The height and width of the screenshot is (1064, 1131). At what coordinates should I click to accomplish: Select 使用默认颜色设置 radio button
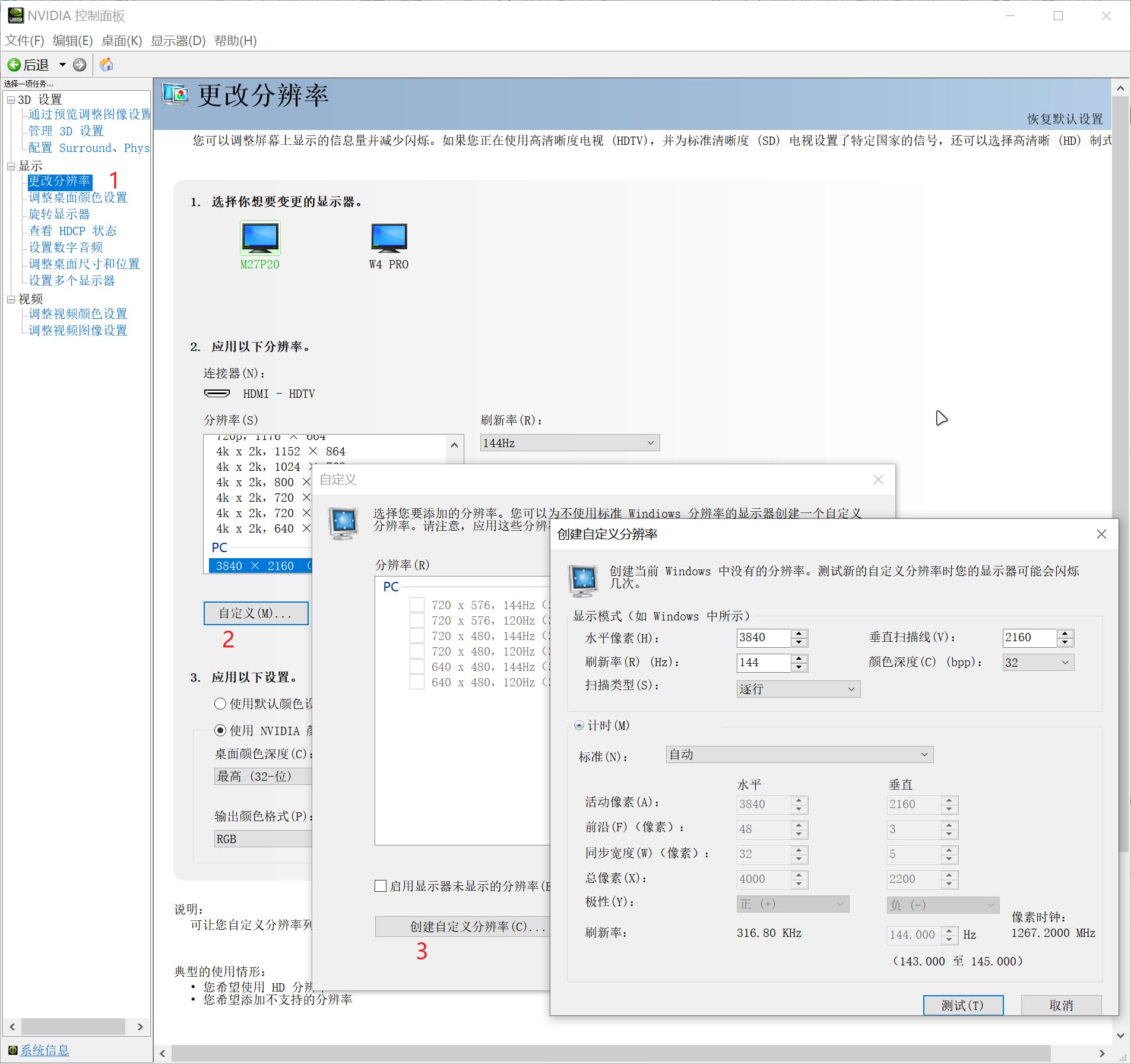coord(220,704)
